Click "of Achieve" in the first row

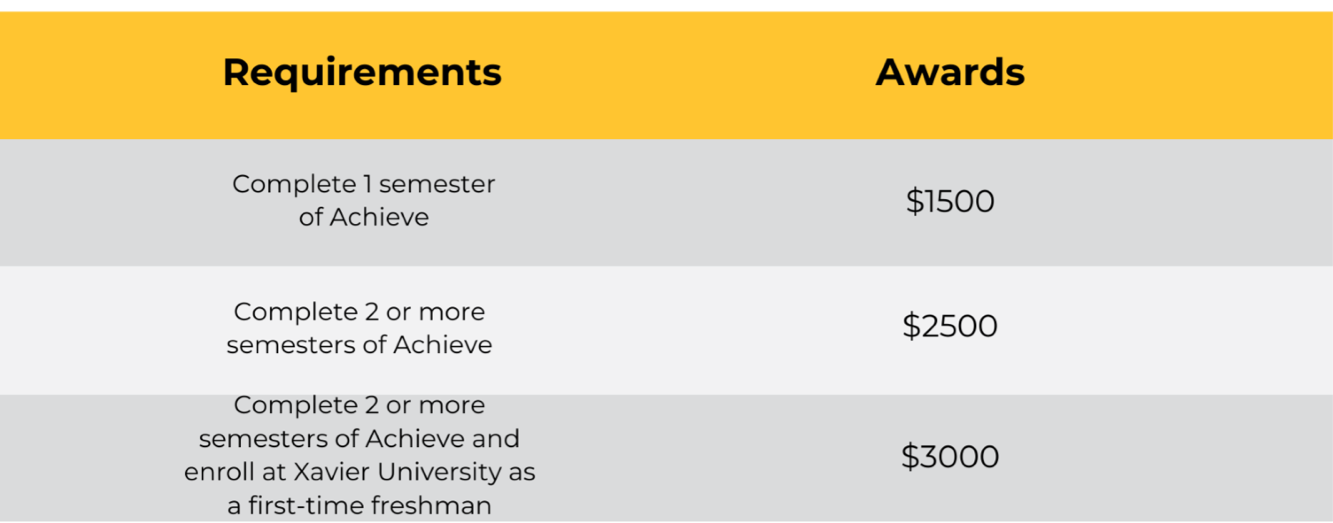click(x=364, y=217)
